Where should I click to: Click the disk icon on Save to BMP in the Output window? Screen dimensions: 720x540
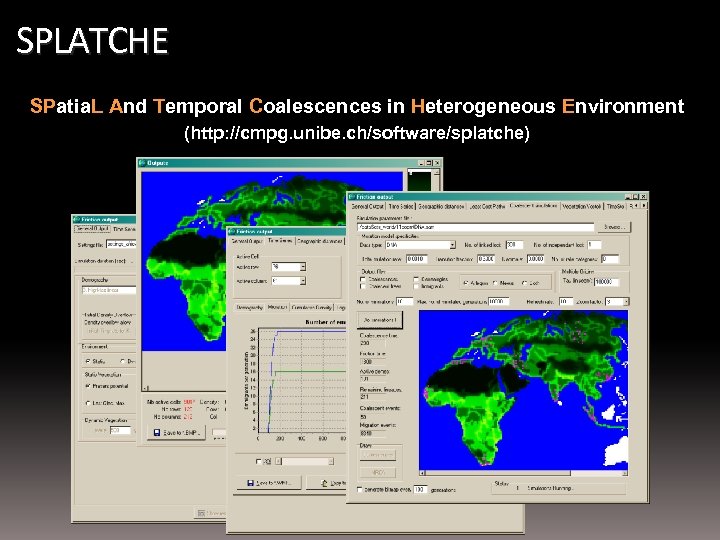click(x=157, y=433)
